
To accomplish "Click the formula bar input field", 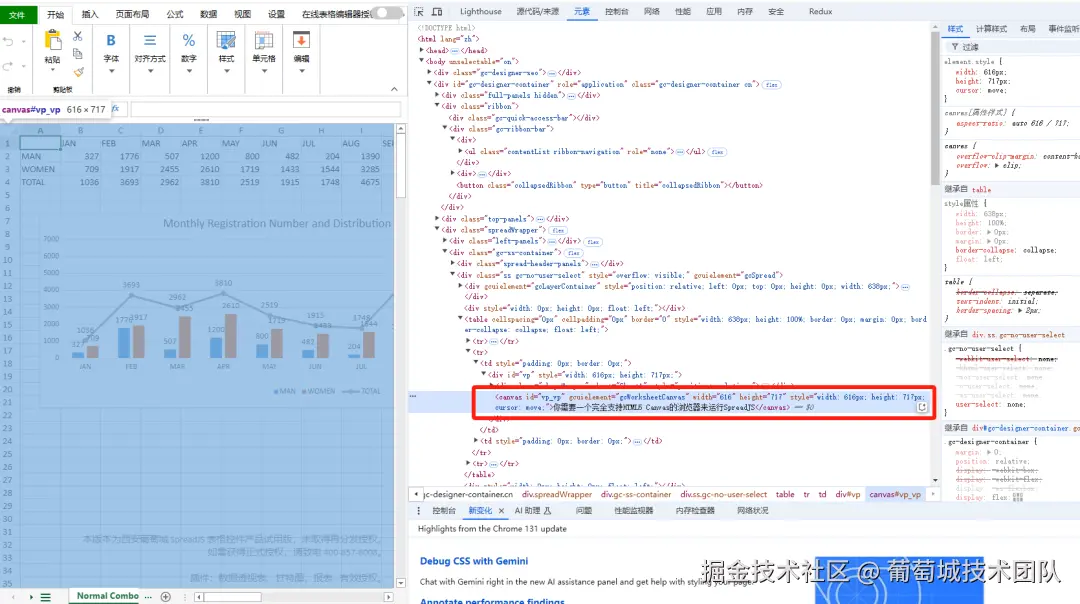I will click(265, 109).
